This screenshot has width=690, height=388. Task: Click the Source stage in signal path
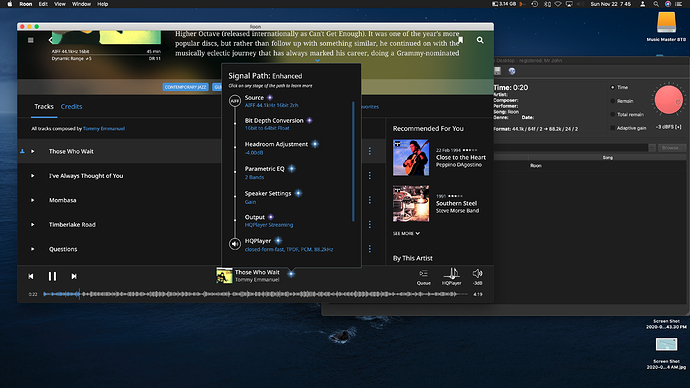(x=272, y=101)
